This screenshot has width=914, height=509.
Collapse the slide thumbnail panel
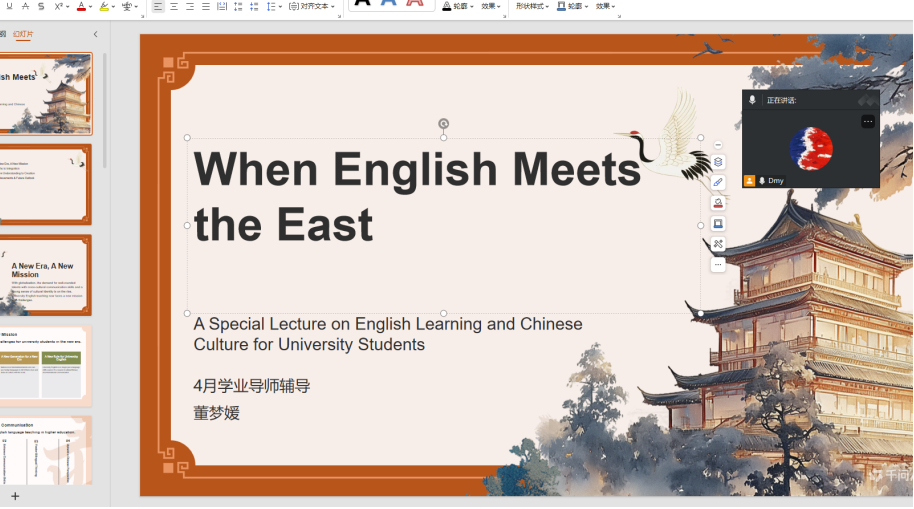pos(96,34)
